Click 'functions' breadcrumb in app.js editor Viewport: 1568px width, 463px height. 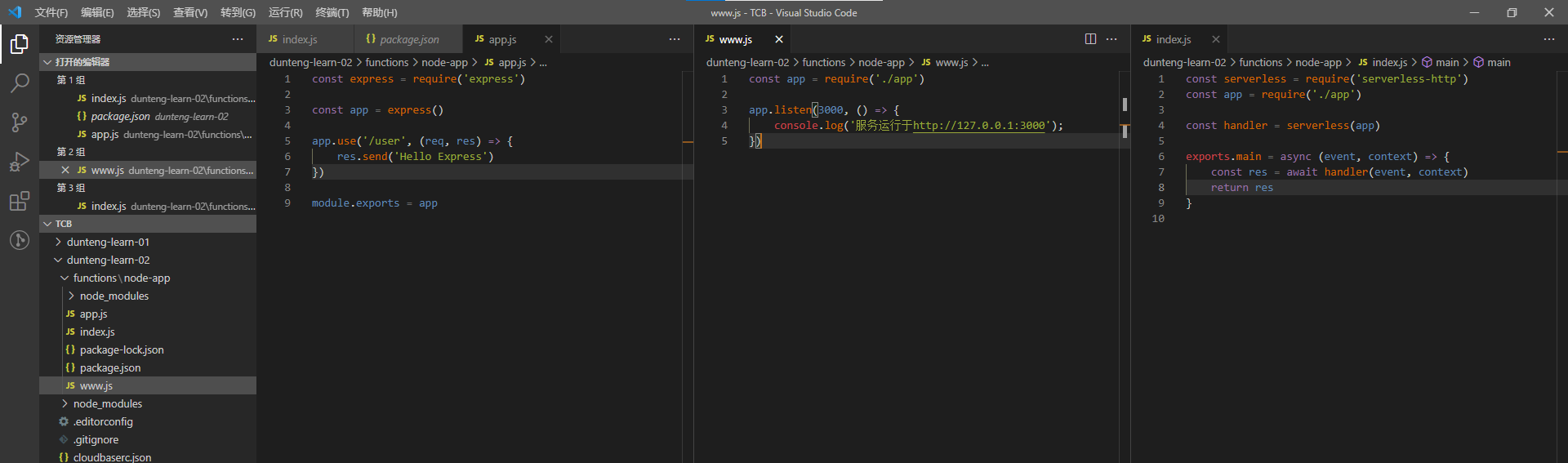[387, 62]
